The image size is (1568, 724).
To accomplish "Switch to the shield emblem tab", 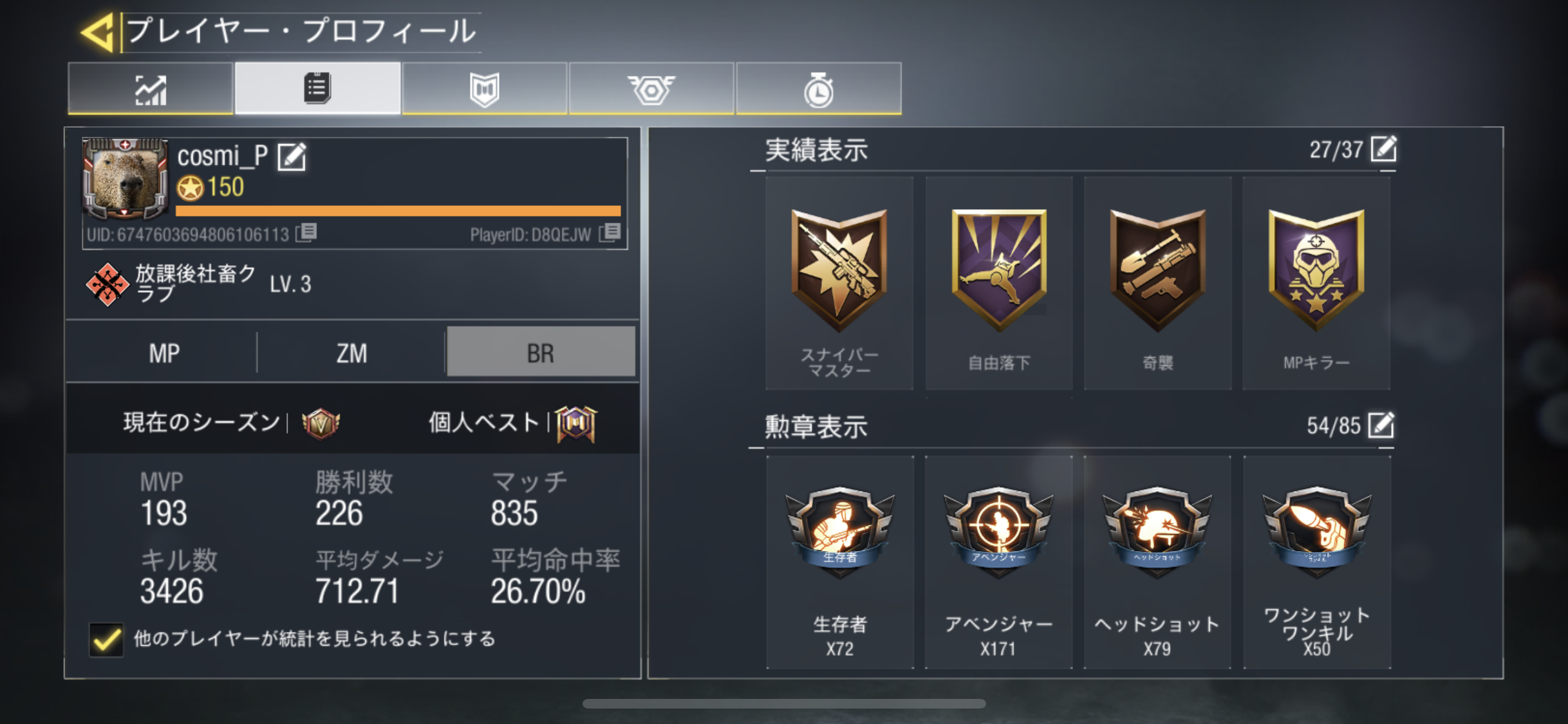I will pyautogui.click(x=485, y=89).
